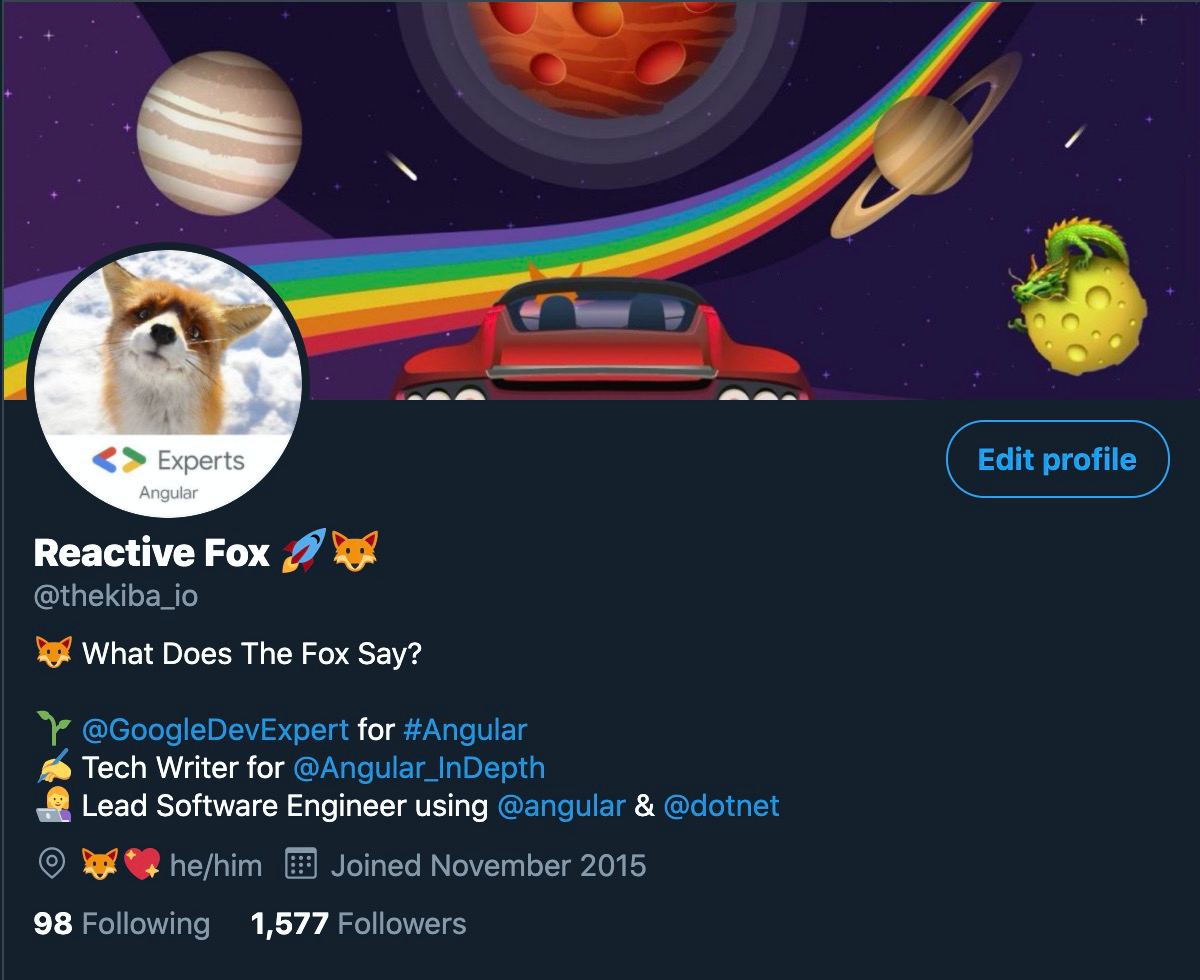Viewport: 1200px width, 980px height.
Task: Click the @thekiba_io handle text
Action: click(x=116, y=597)
